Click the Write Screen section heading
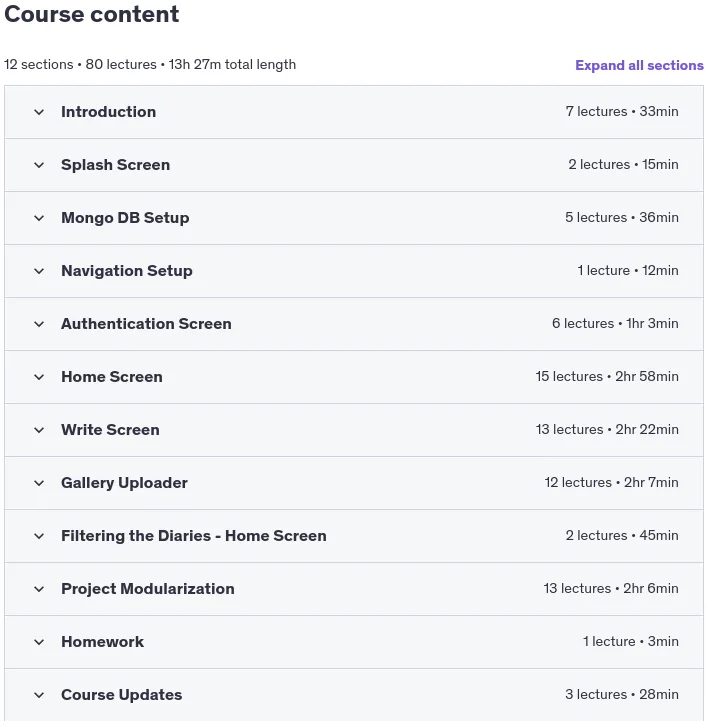 point(110,429)
